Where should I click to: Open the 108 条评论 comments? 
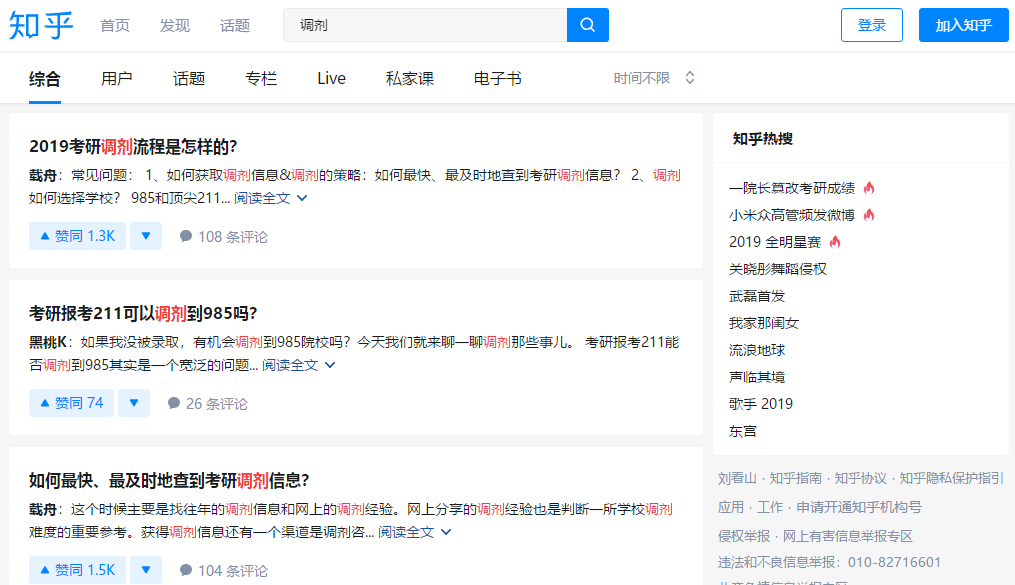(x=223, y=237)
